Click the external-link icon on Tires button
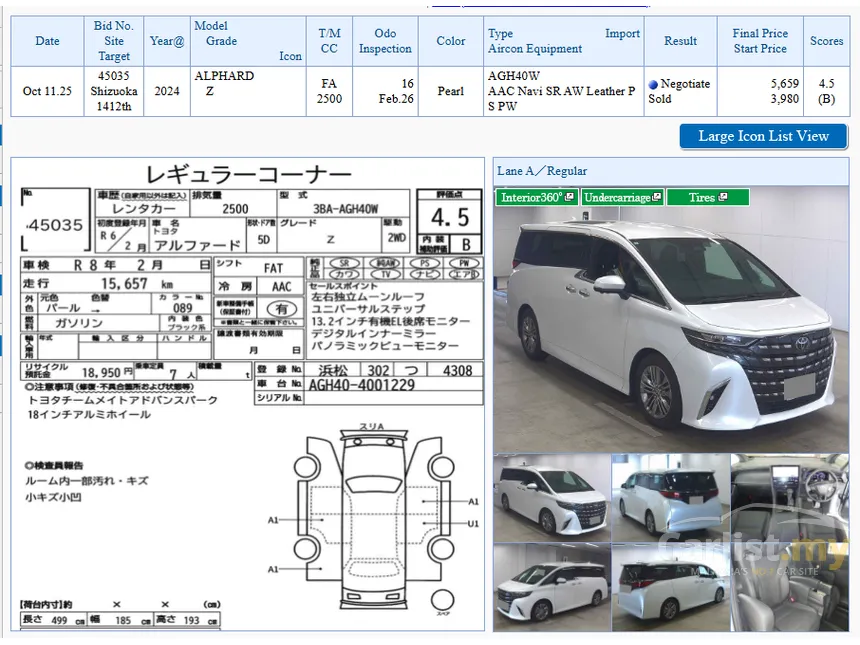 point(723,196)
